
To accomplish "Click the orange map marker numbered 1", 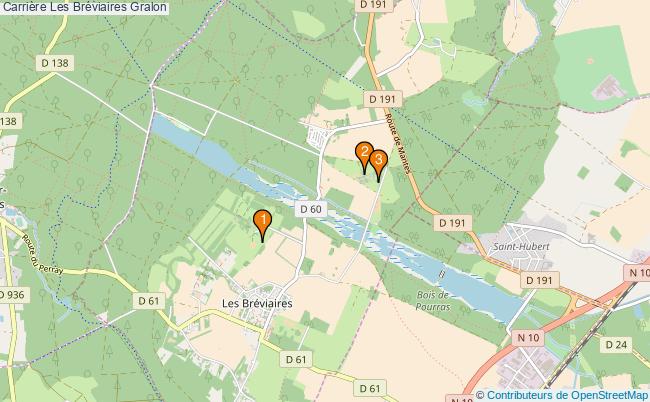I will click(x=262, y=225).
